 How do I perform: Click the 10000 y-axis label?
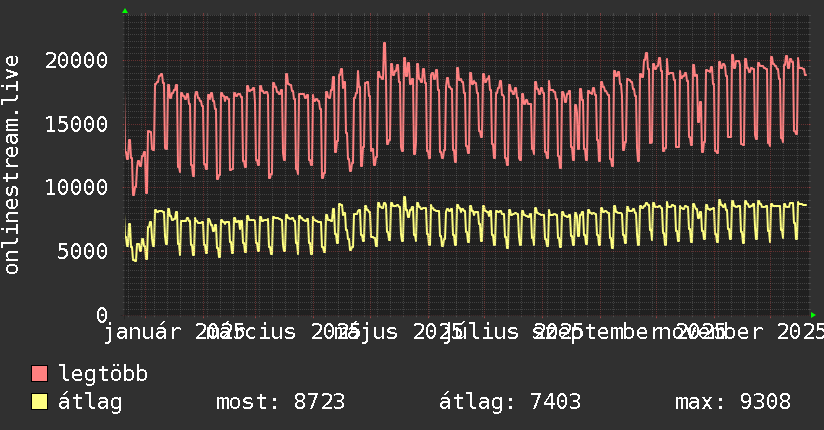click(x=76, y=188)
